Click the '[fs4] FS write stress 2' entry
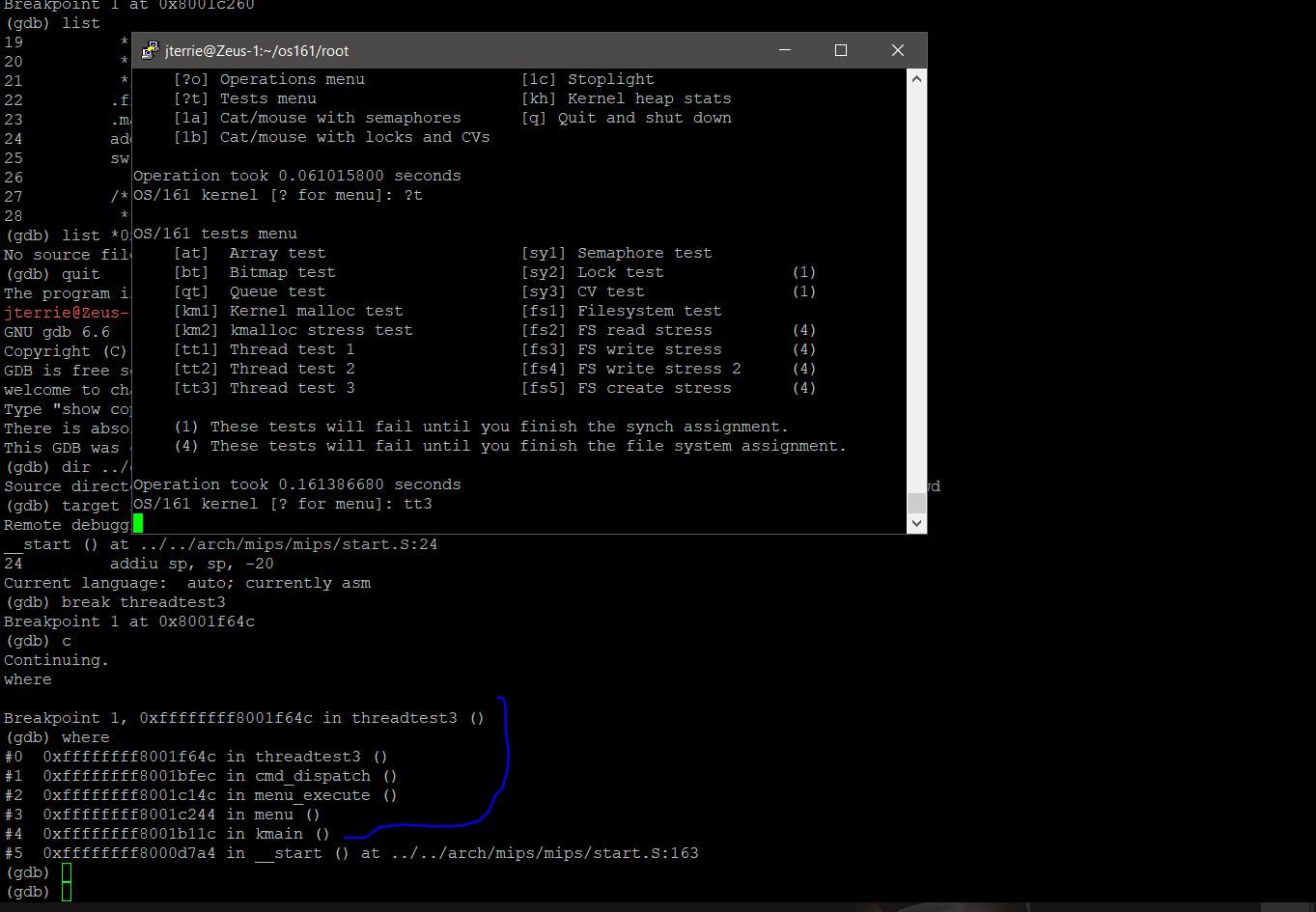Image resolution: width=1316 pixels, height=912 pixels. [631, 369]
